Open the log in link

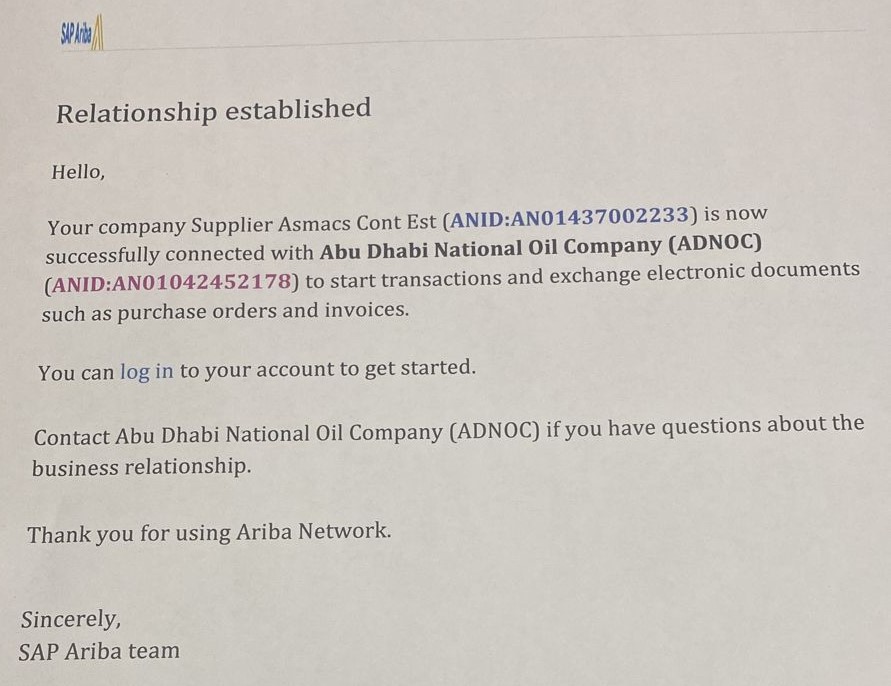tap(147, 371)
